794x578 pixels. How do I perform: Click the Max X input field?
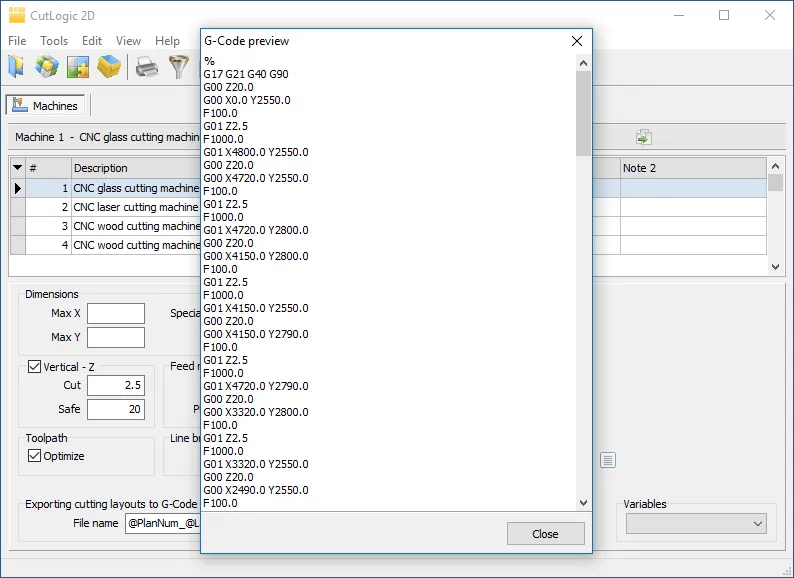click(116, 314)
